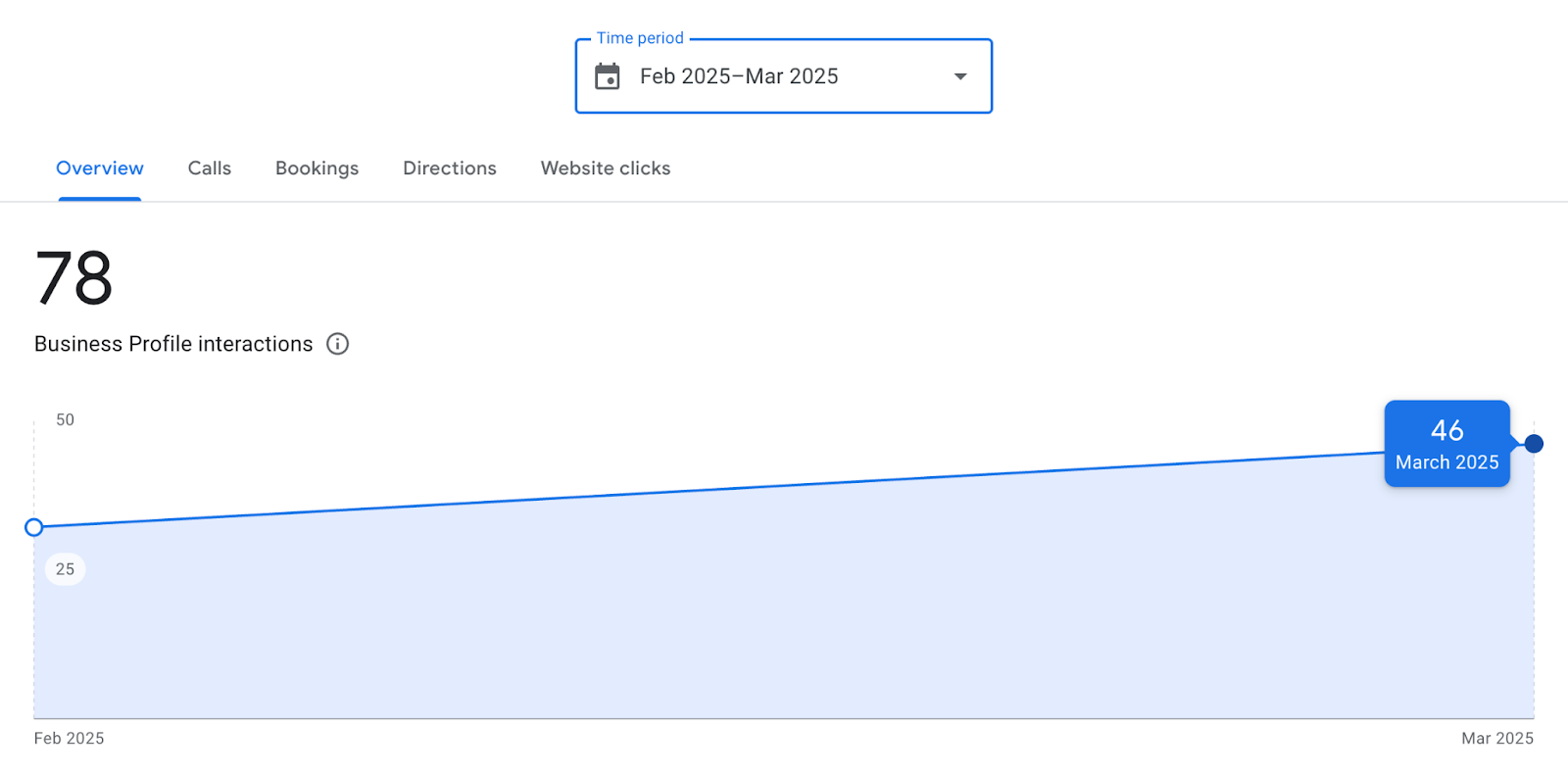Click the 25 axis label
This screenshot has height=777, width=1568.
[65, 569]
